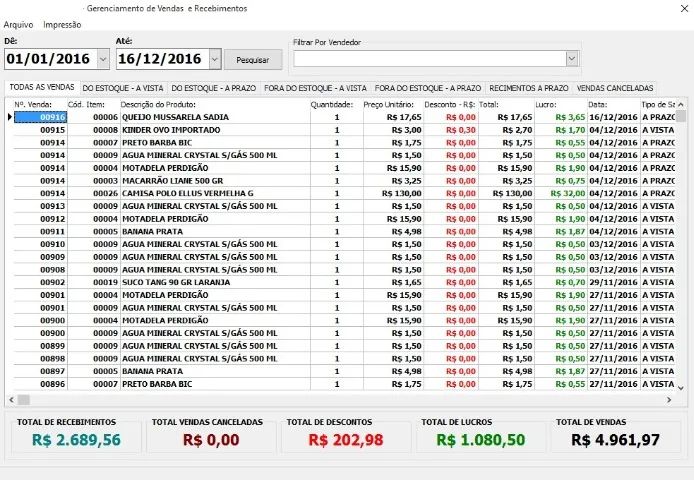This screenshot has width=694, height=480.
Task: Click sale number 00915 cell
Action: (40, 130)
